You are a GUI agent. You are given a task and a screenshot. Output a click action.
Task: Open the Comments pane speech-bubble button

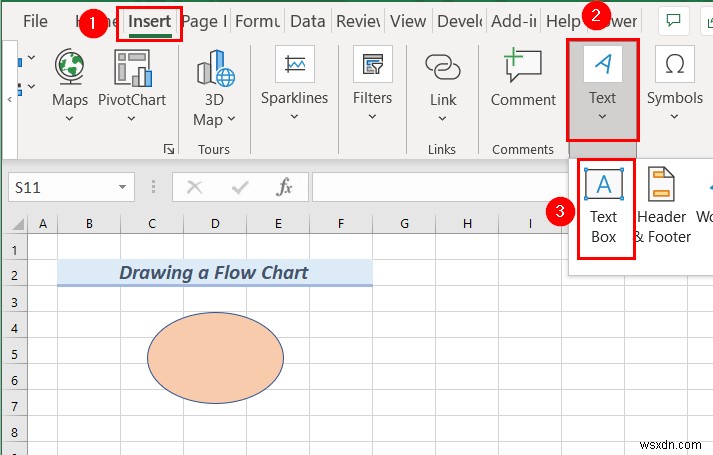coord(673,21)
